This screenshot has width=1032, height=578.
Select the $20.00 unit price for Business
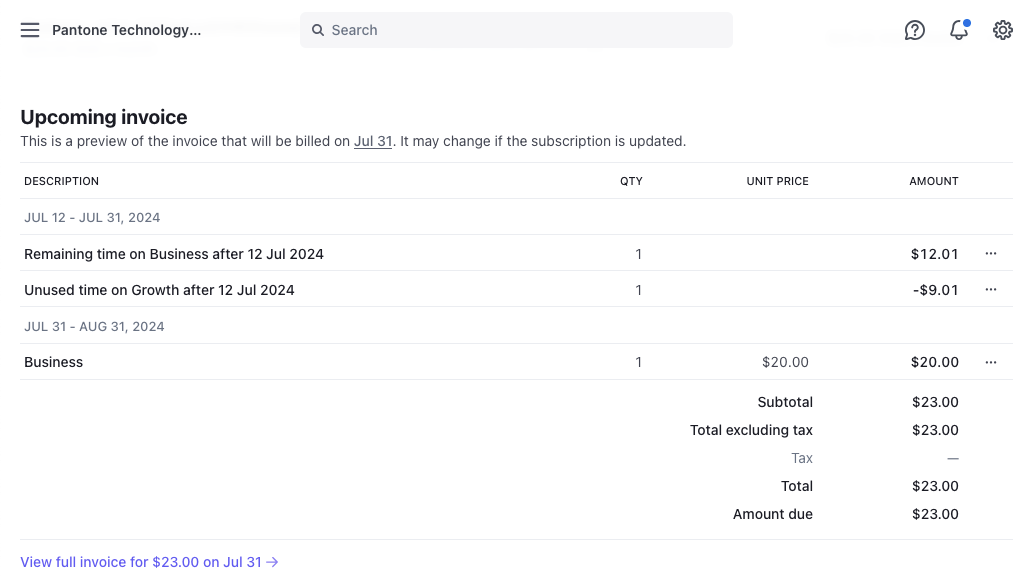[x=785, y=361]
